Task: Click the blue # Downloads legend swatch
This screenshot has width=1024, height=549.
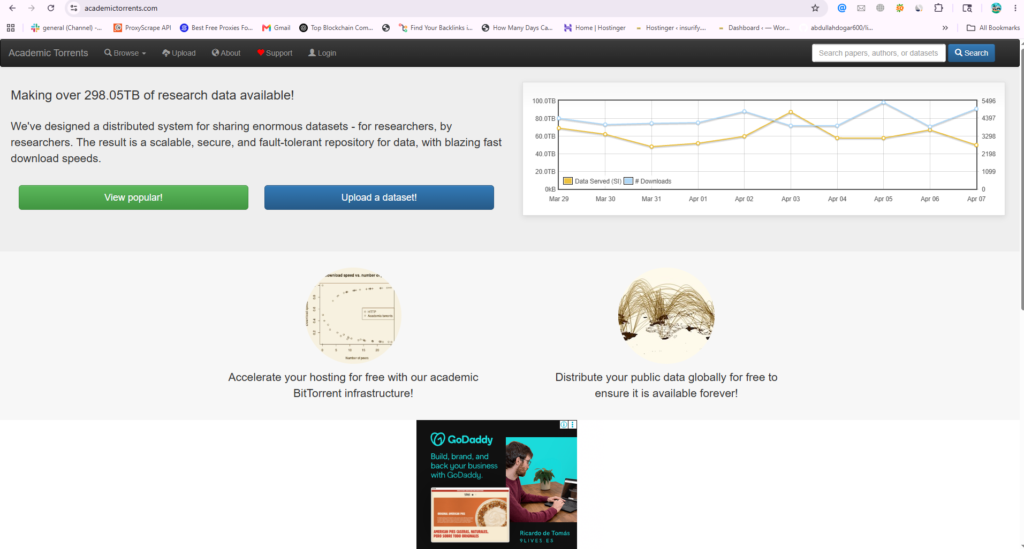Action: [x=628, y=181]
